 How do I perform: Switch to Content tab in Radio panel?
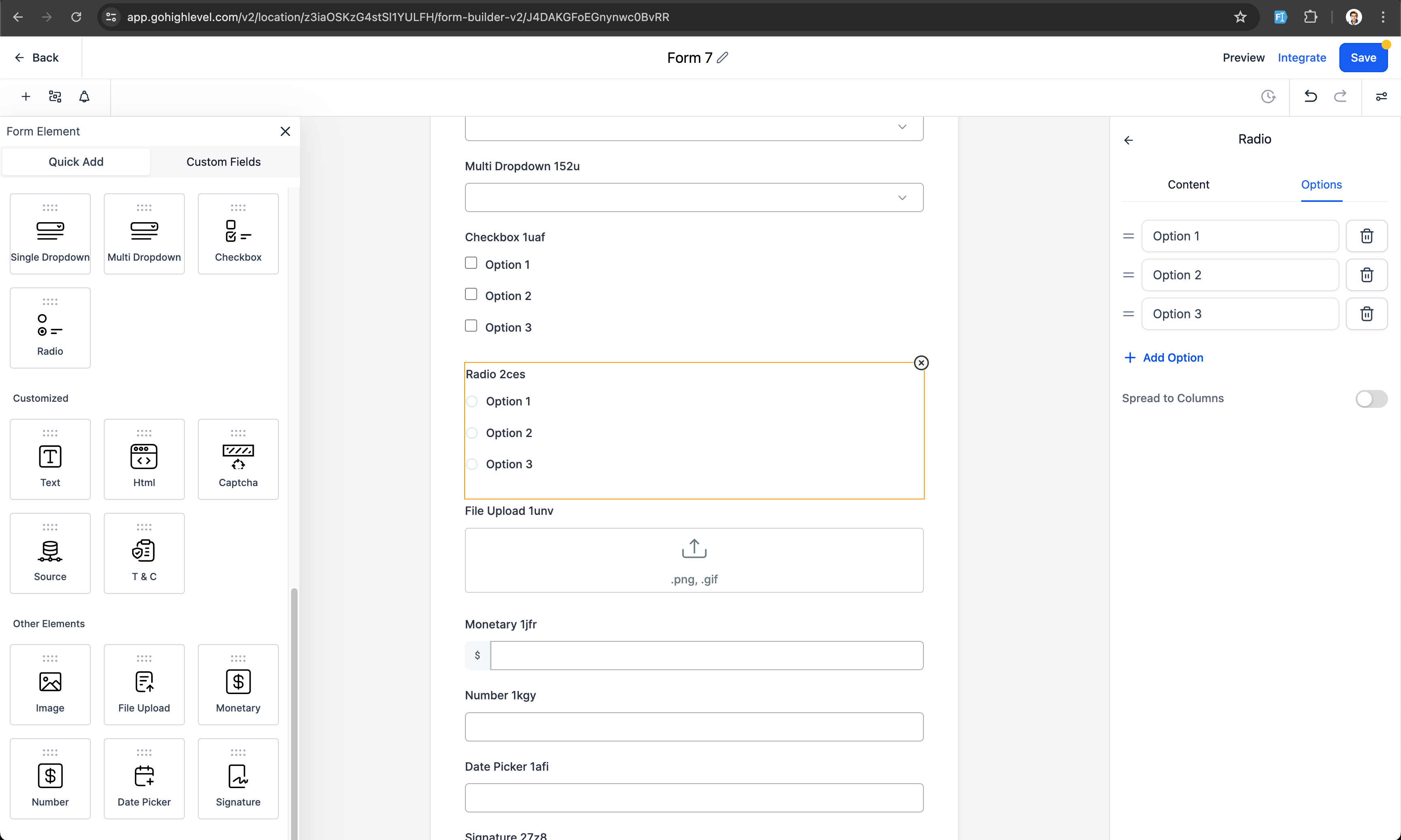[1189, 184]
